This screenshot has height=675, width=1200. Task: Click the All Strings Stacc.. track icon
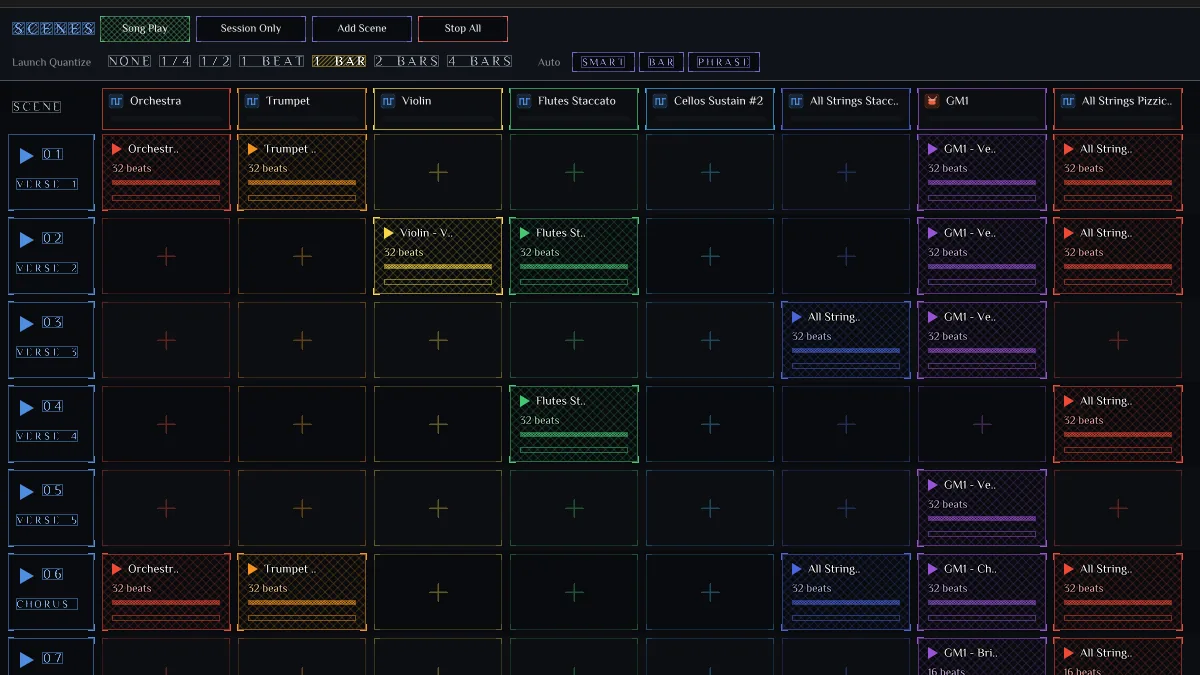coord(796,101)
